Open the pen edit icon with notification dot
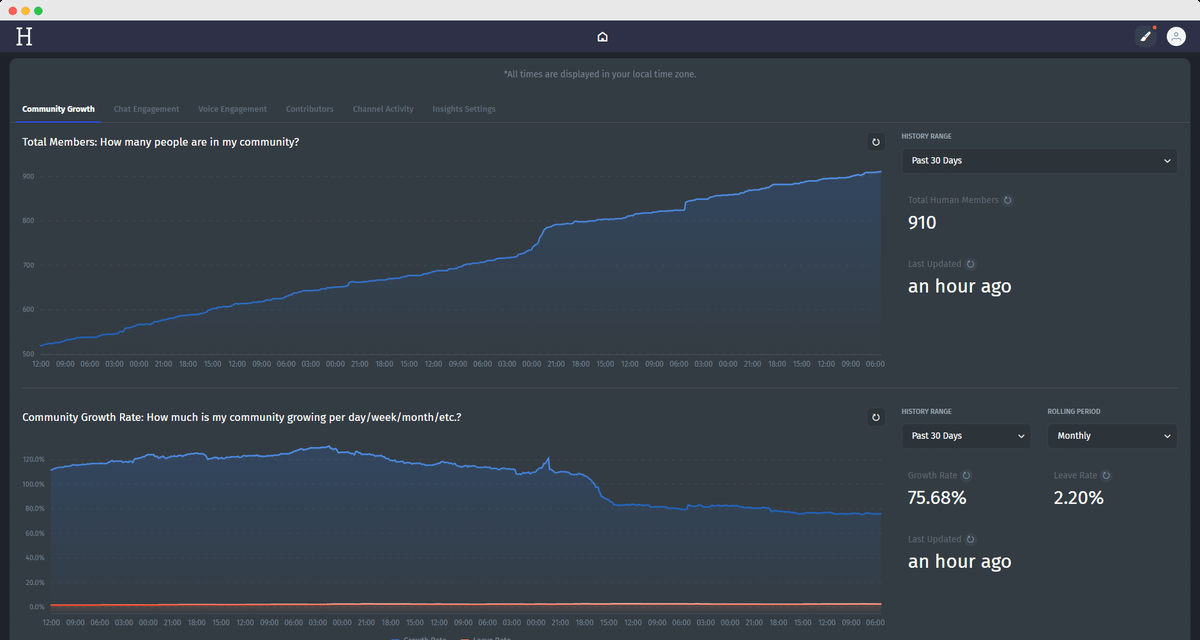The width and height of the screenshot is (1200, 640). [1146, 37]
